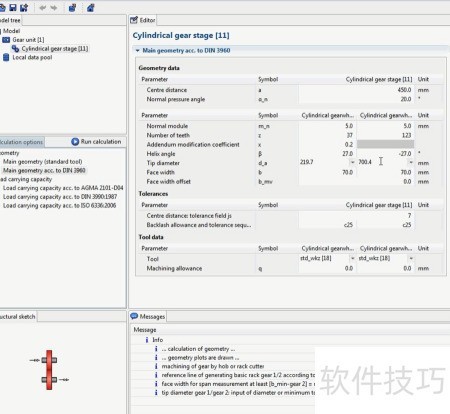Click the home icon in the toolbar
The image size is (450, 414).
coord(90,7)
